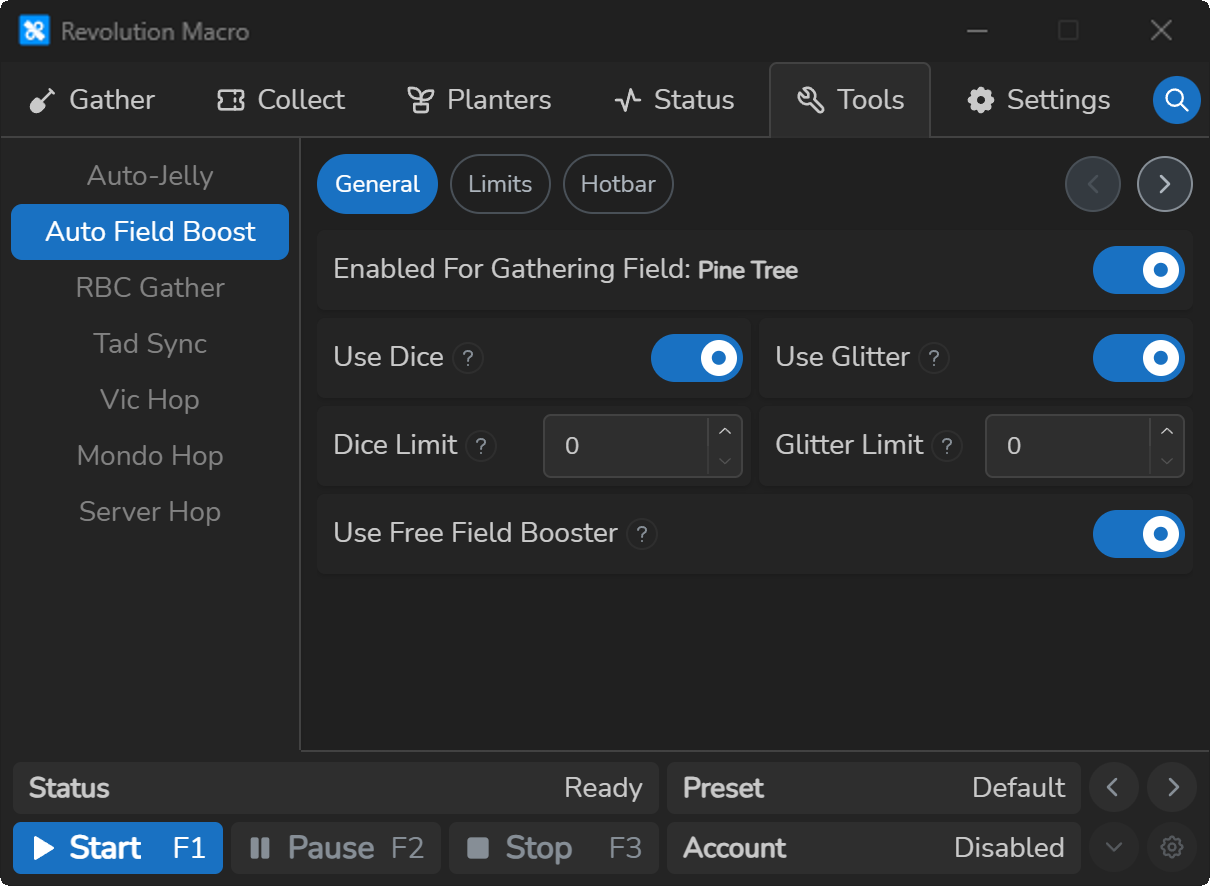Open Auto-Jelly in sidebar

tap(150, 176)
